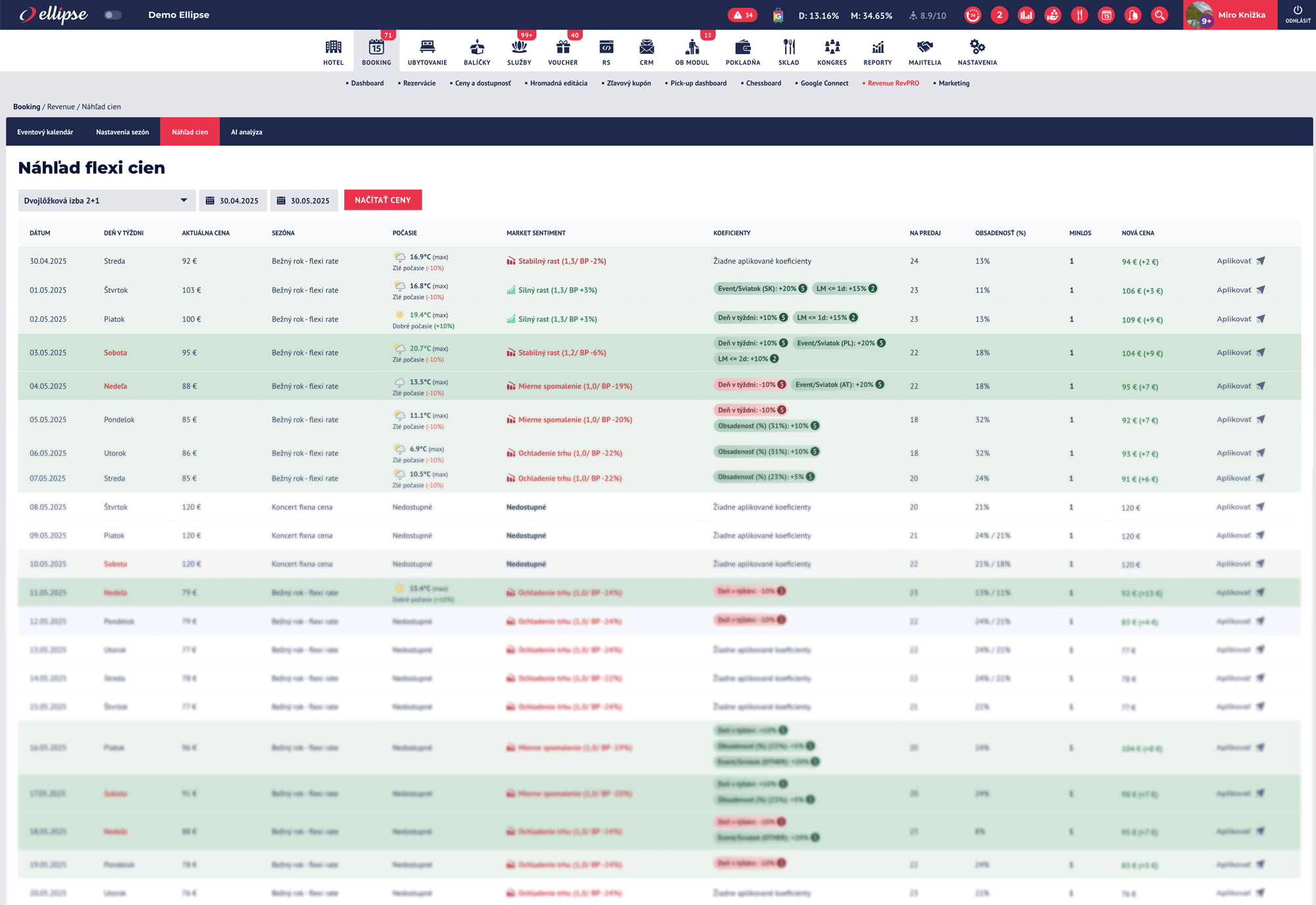The image size is (1316, 905).
Task: Select the Chessboard submenu item
Action: pyautogui.click(x=763, y=83)
